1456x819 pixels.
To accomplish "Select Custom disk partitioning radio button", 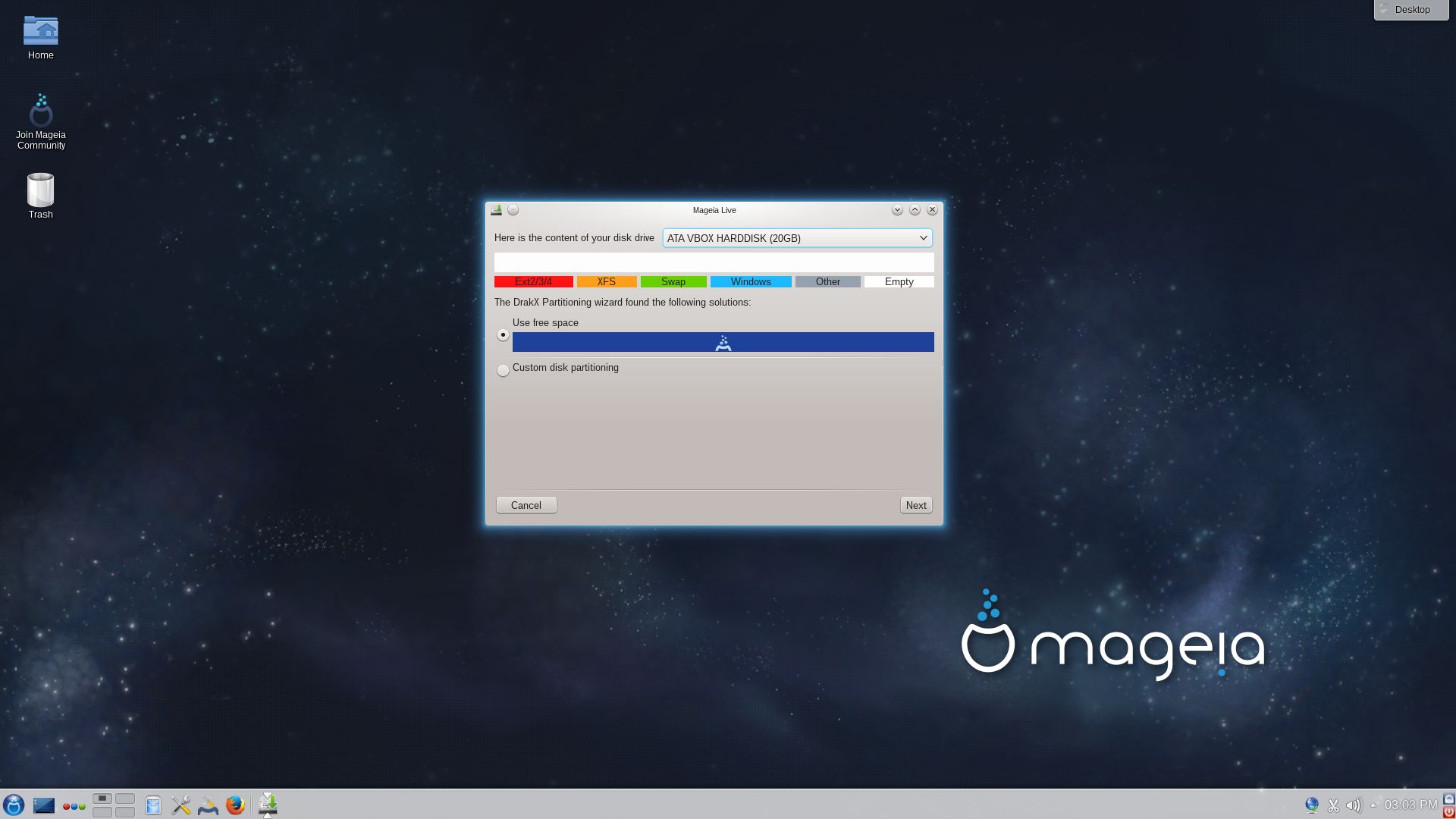I will [x=503, y=370].
